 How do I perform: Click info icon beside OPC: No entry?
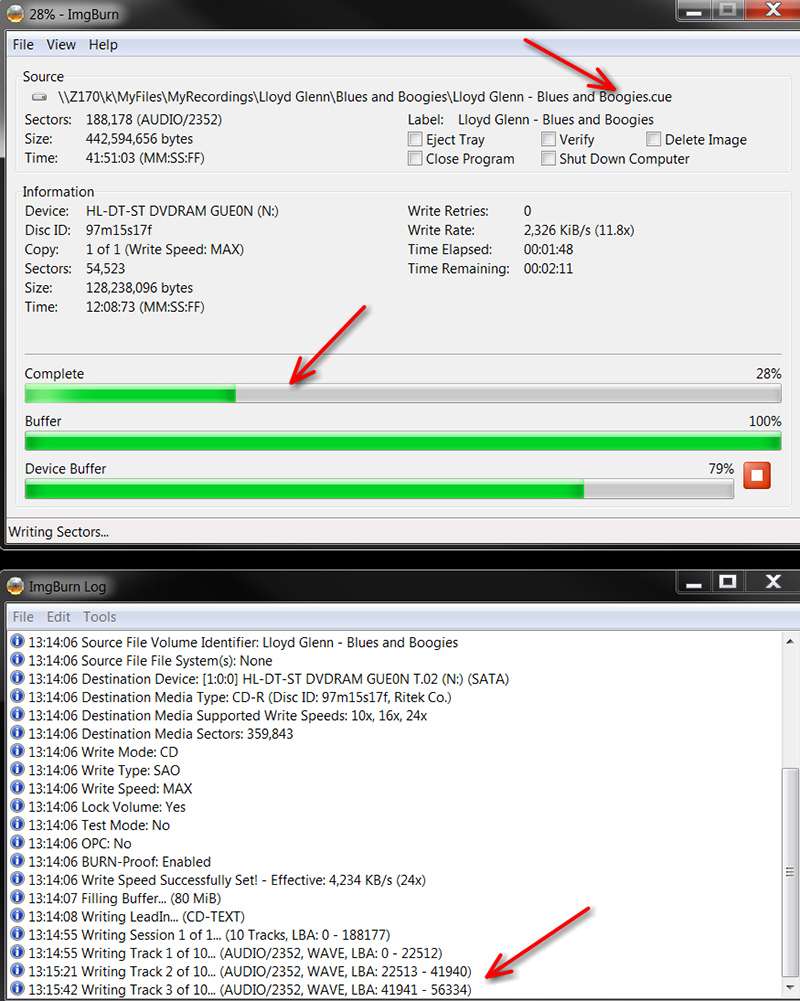(x=17, y=843)
